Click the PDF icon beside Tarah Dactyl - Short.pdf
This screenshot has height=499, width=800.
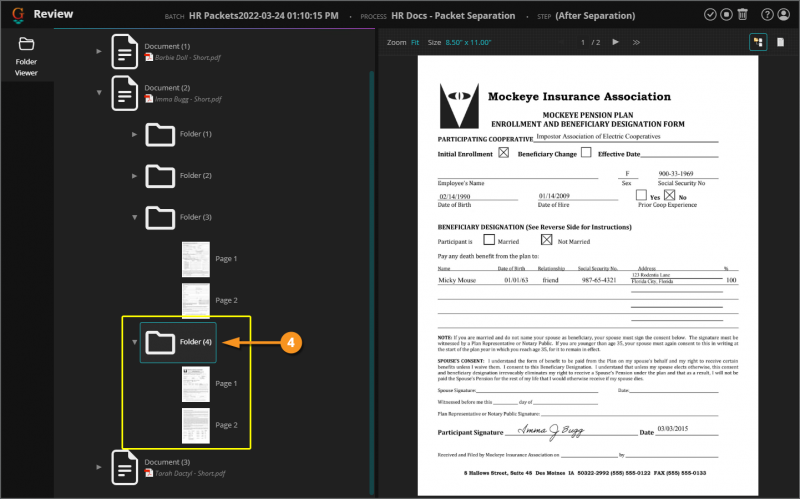click(x=148, y=473)
